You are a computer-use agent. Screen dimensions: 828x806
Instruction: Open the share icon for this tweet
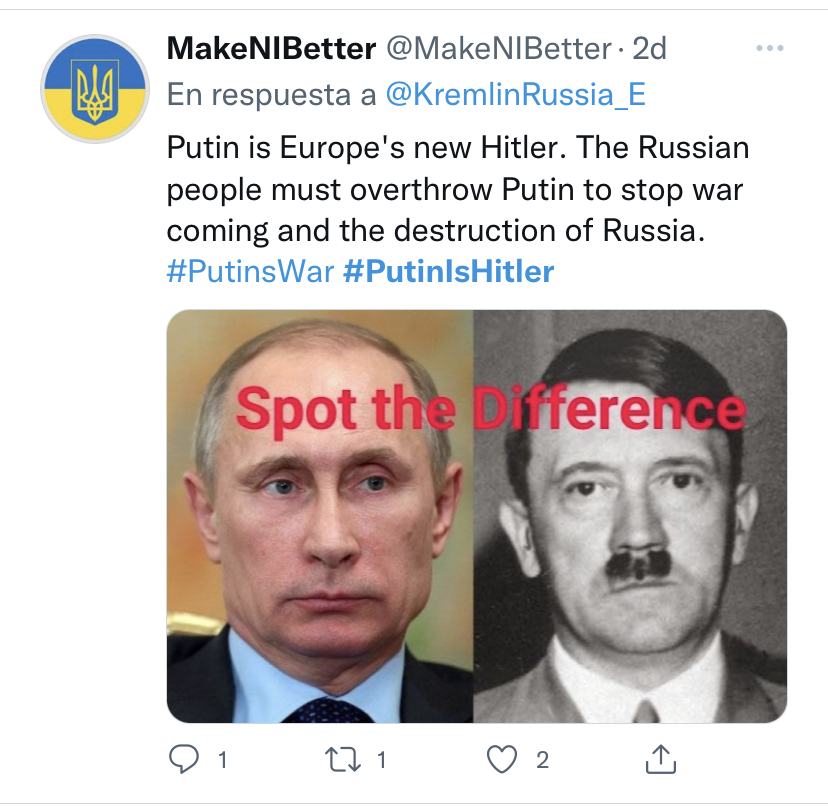[660, 760]
